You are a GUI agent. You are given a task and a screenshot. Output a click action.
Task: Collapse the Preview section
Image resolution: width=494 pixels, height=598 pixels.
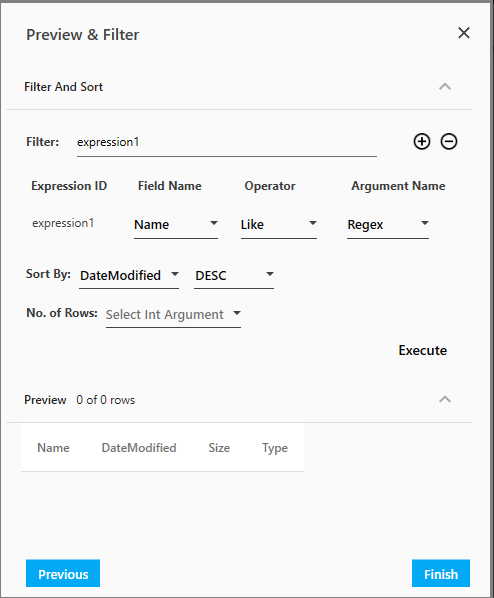445,399
